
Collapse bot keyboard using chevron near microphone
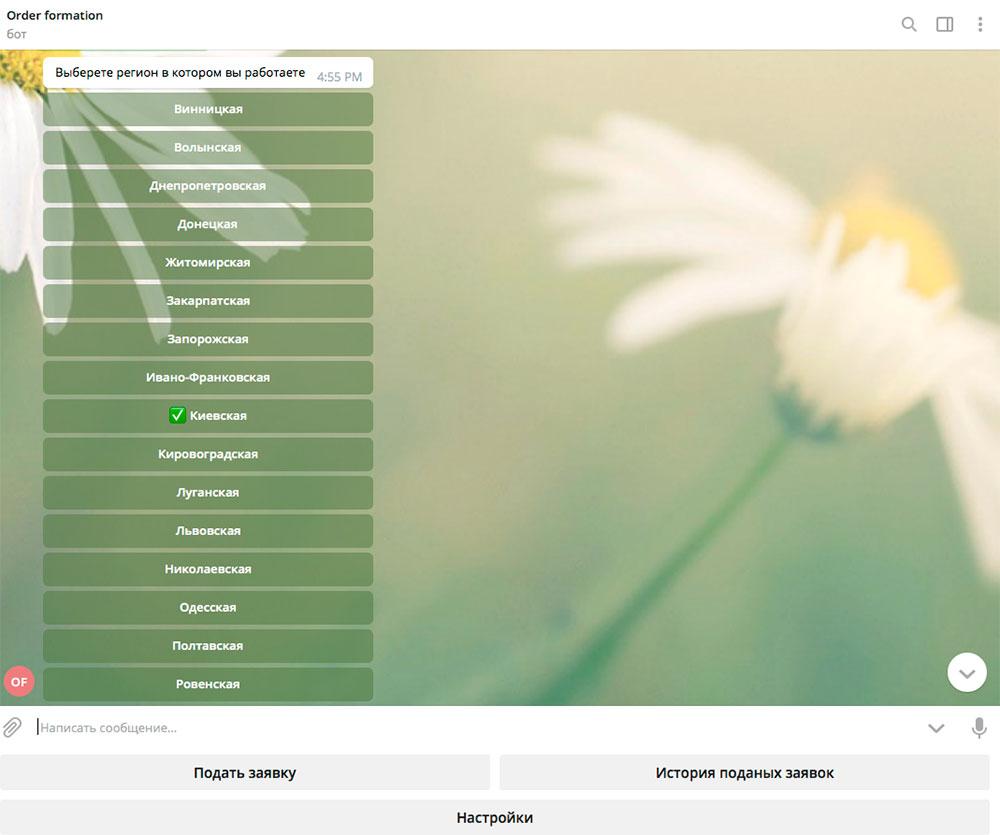(936, 728)
